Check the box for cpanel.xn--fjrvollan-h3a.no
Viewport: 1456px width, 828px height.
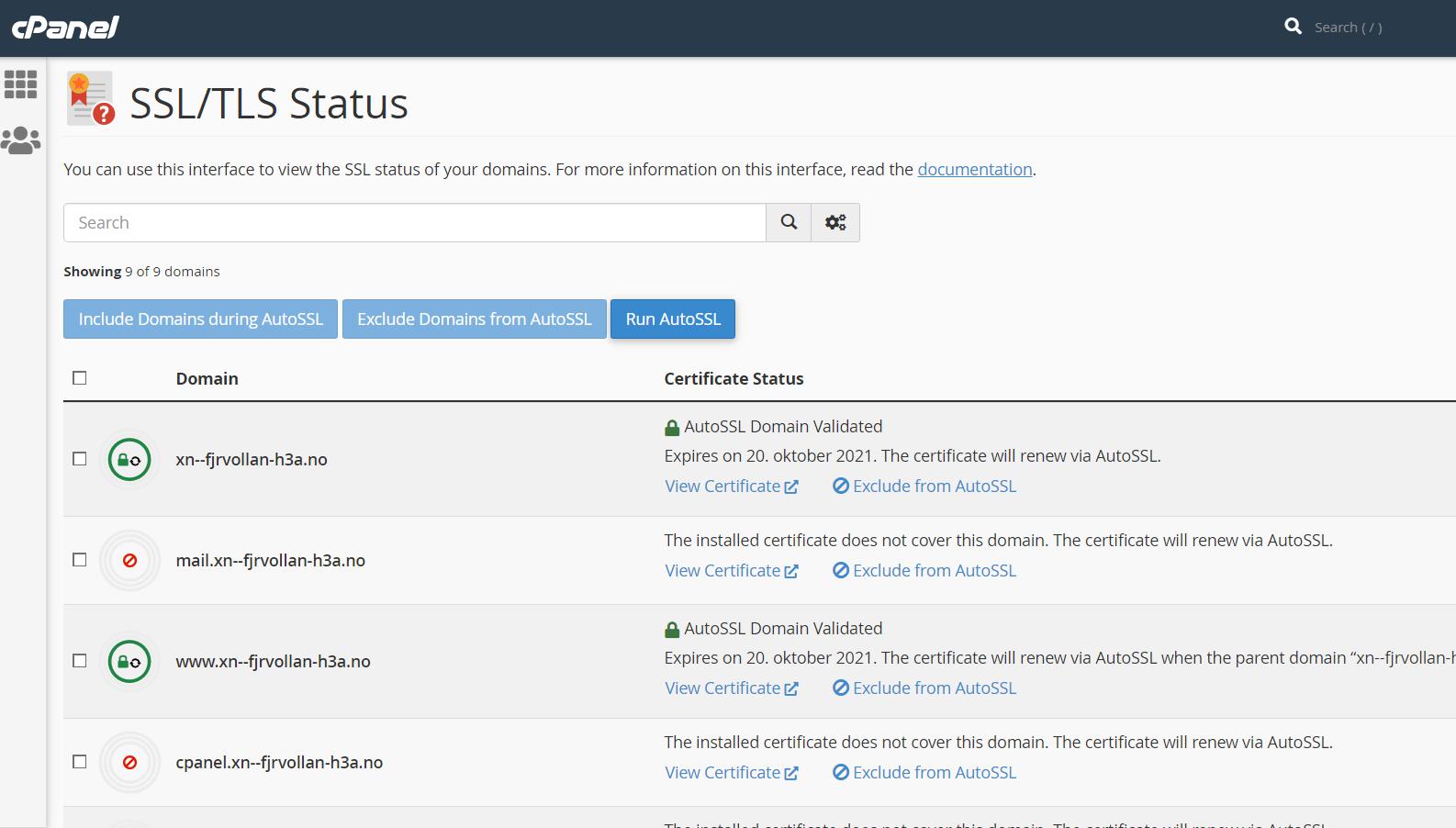[x=80, y=762]
